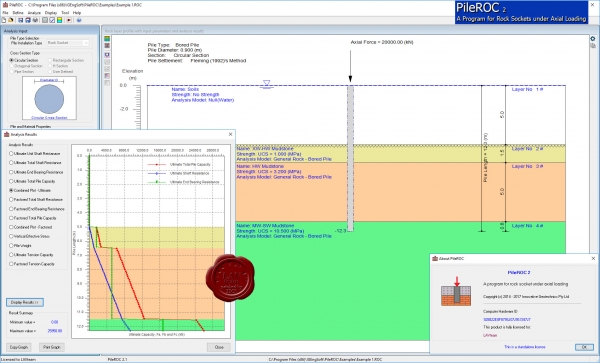Click the Print Graph button
This screenshot has height=363, width=600.
(52, 347)
